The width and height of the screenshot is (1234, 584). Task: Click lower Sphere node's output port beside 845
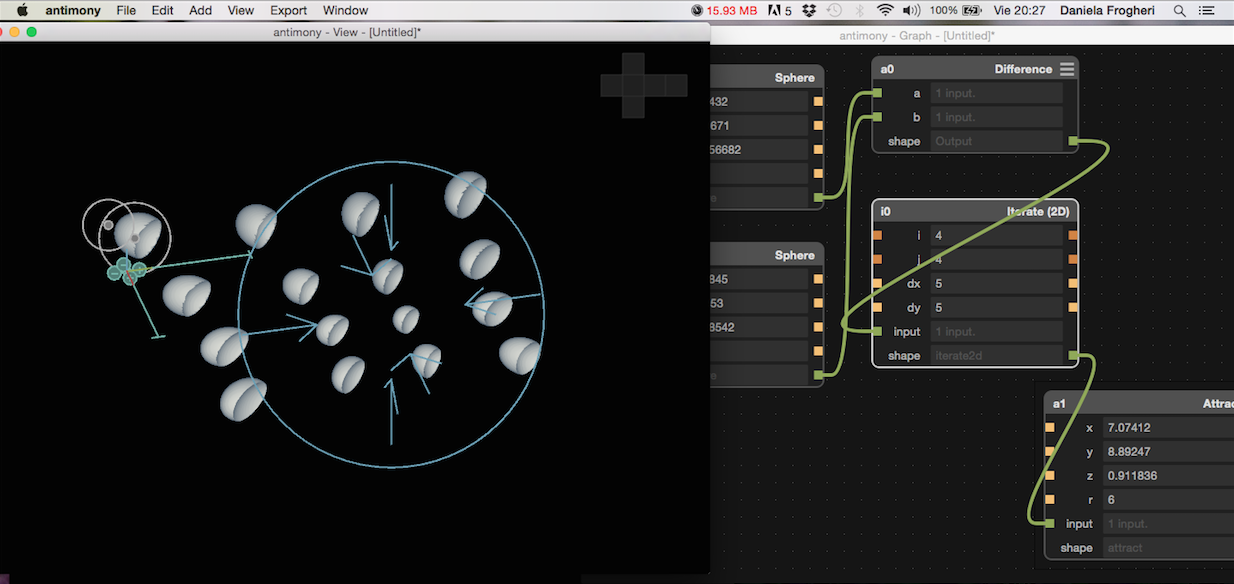click(819, 280)
